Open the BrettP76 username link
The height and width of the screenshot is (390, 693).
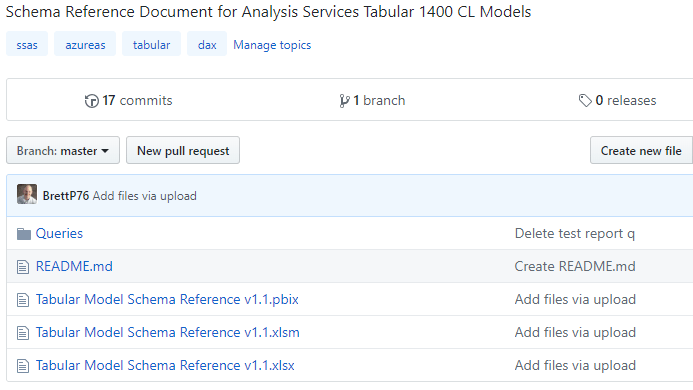pyautogui.click(x=66, y=196)
